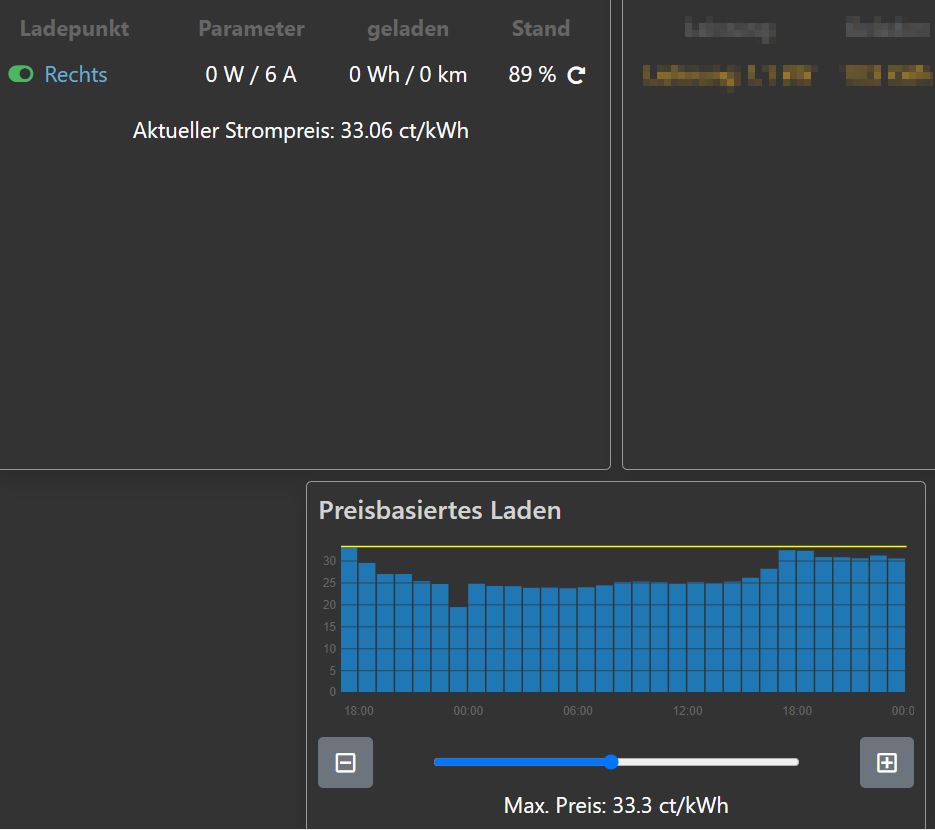
Task: Select the geladen column header
Action: [x=408, y=29]
